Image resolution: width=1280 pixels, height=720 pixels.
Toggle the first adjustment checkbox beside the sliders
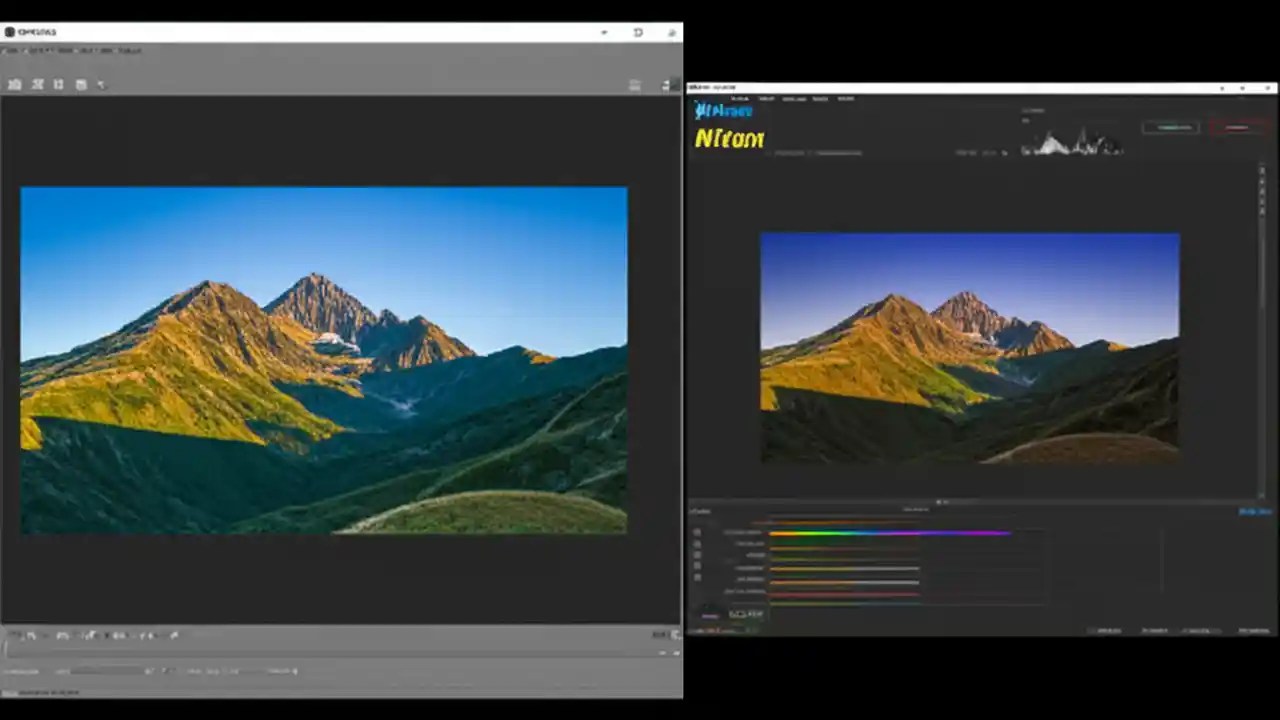click(698, 532)
